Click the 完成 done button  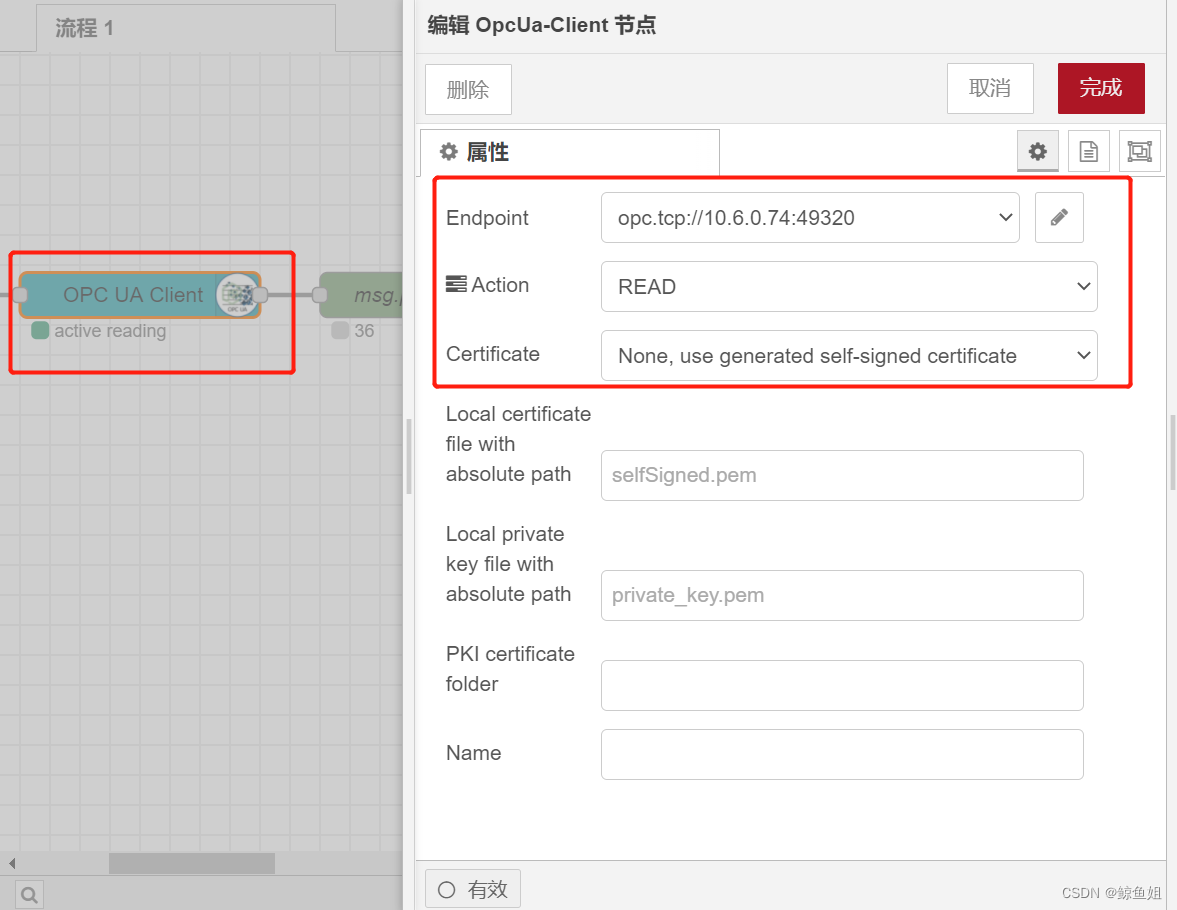coord(1101,89)
